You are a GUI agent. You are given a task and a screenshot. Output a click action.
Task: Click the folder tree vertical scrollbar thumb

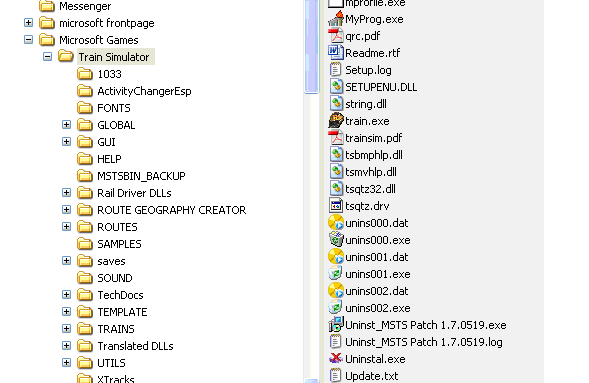[311, 46]
